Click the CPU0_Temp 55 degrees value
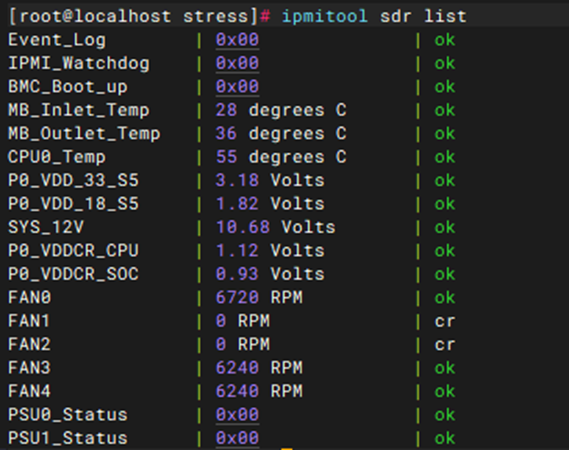Screen dimensions: 569x450 (281, 157)
